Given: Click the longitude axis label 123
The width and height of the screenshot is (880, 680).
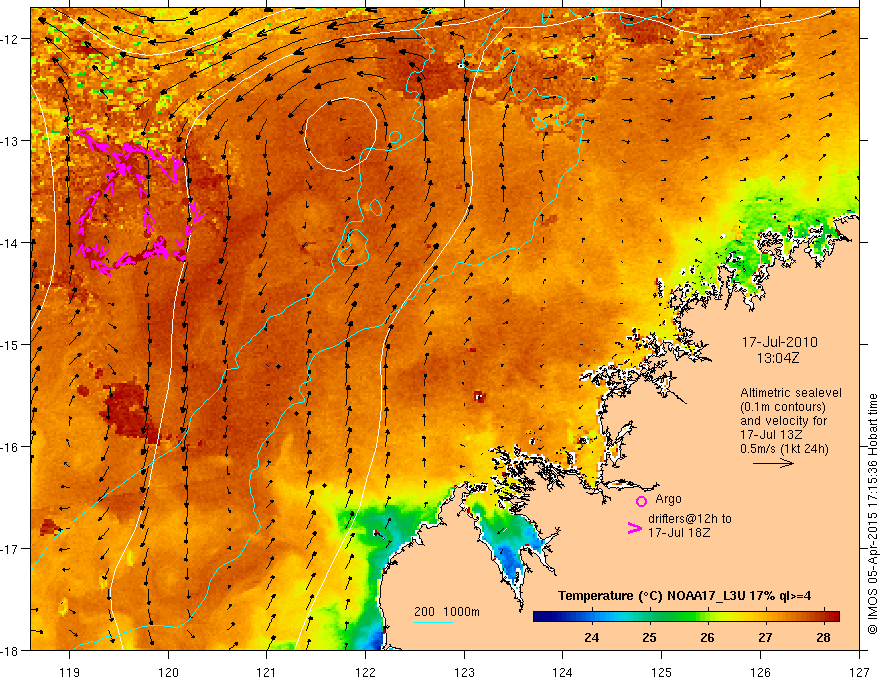Looking at the screenshot, I should pyautogui.click(x=464, y=672).
